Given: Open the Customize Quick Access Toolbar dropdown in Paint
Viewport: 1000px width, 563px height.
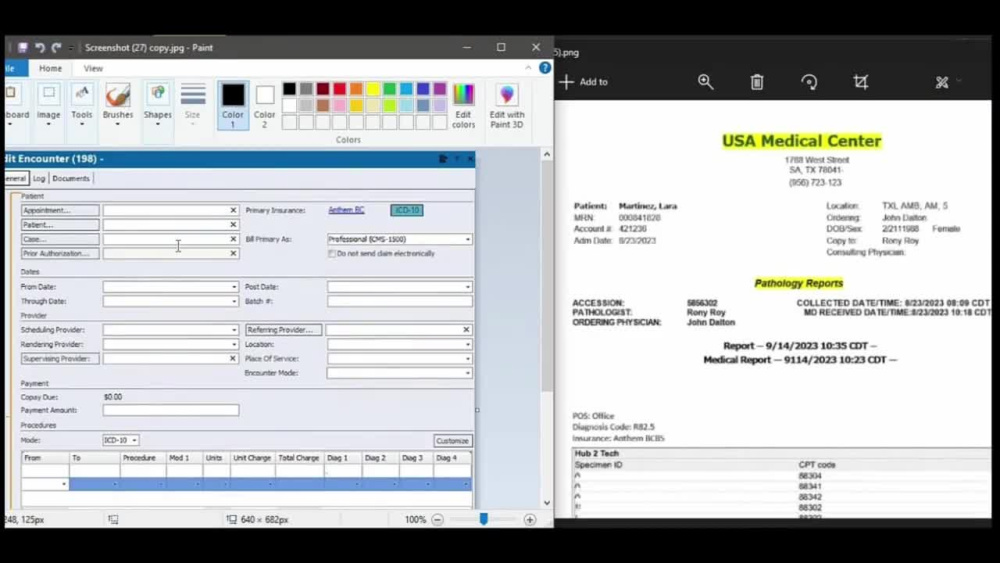Looking at the screenshot, I should (x=70, y=48).
